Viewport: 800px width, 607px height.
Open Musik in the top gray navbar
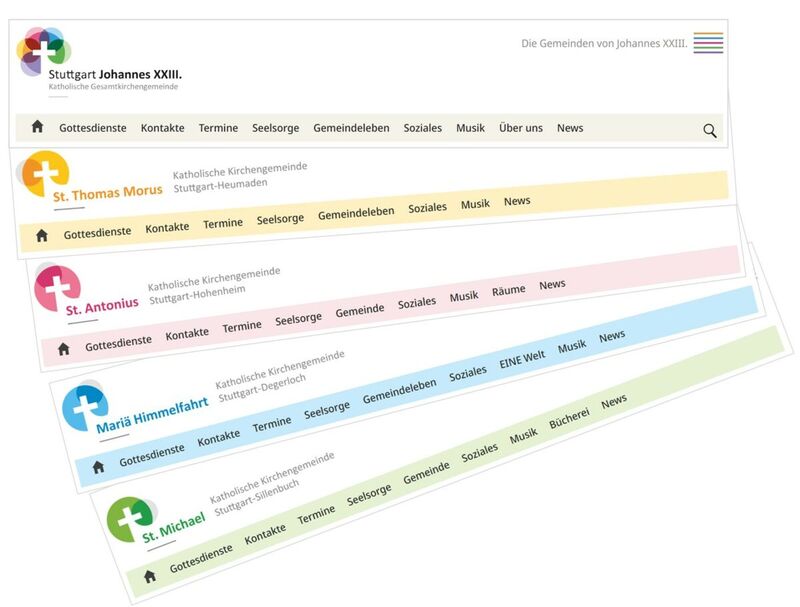point(470,128)
